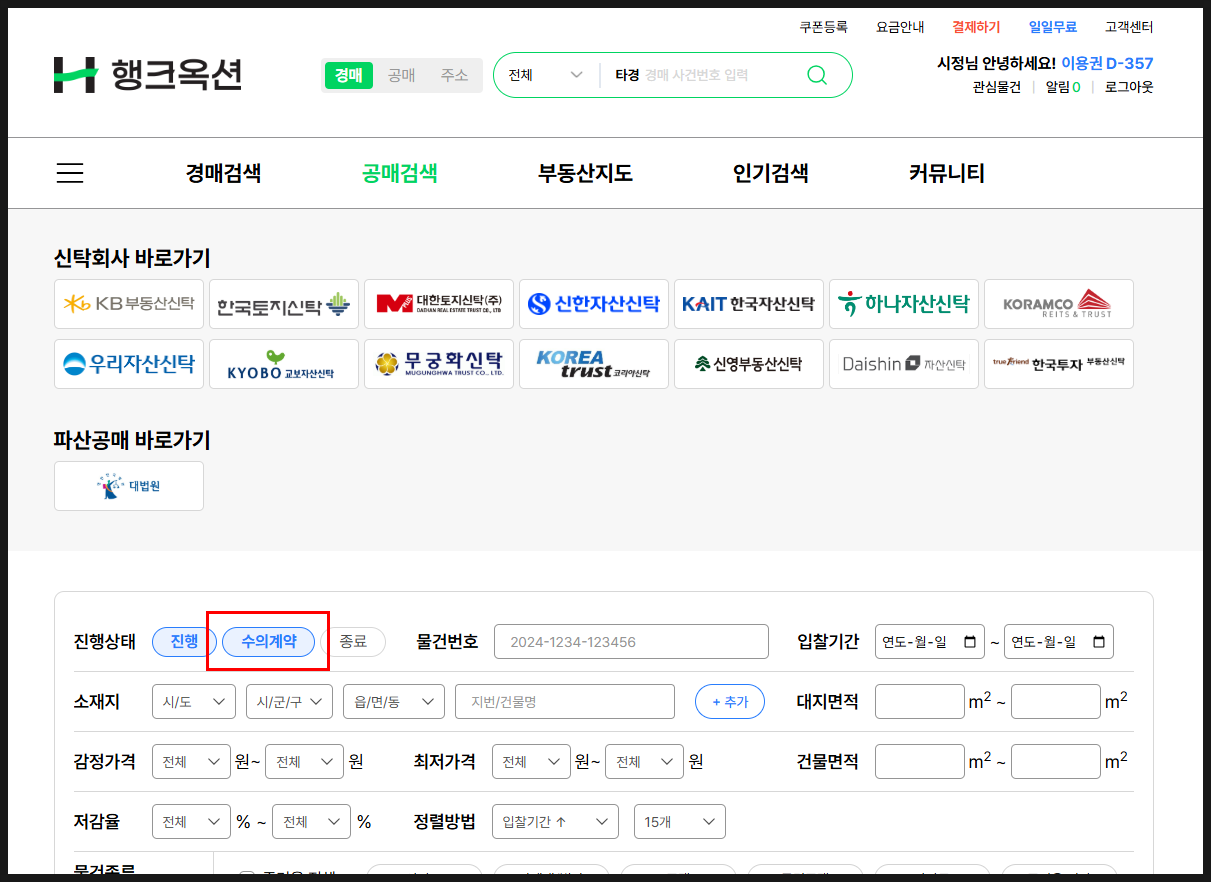Go to 부동산지도 menu

click(x=585, y=173)
